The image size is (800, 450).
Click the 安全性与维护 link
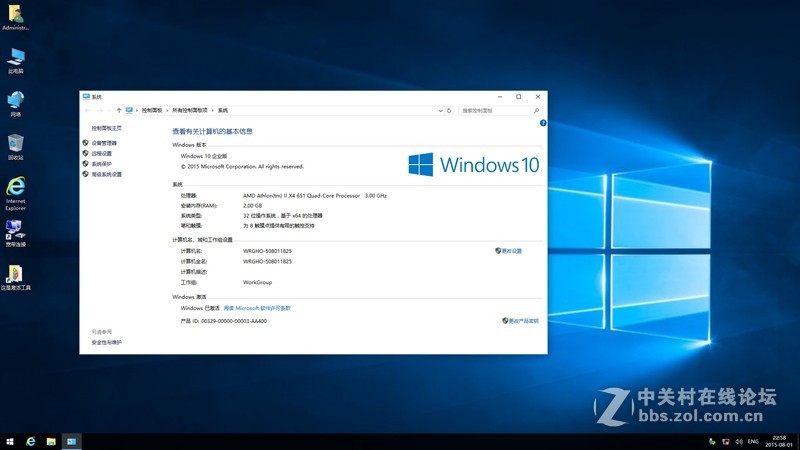pyautogui.click(x=107, y=342)
